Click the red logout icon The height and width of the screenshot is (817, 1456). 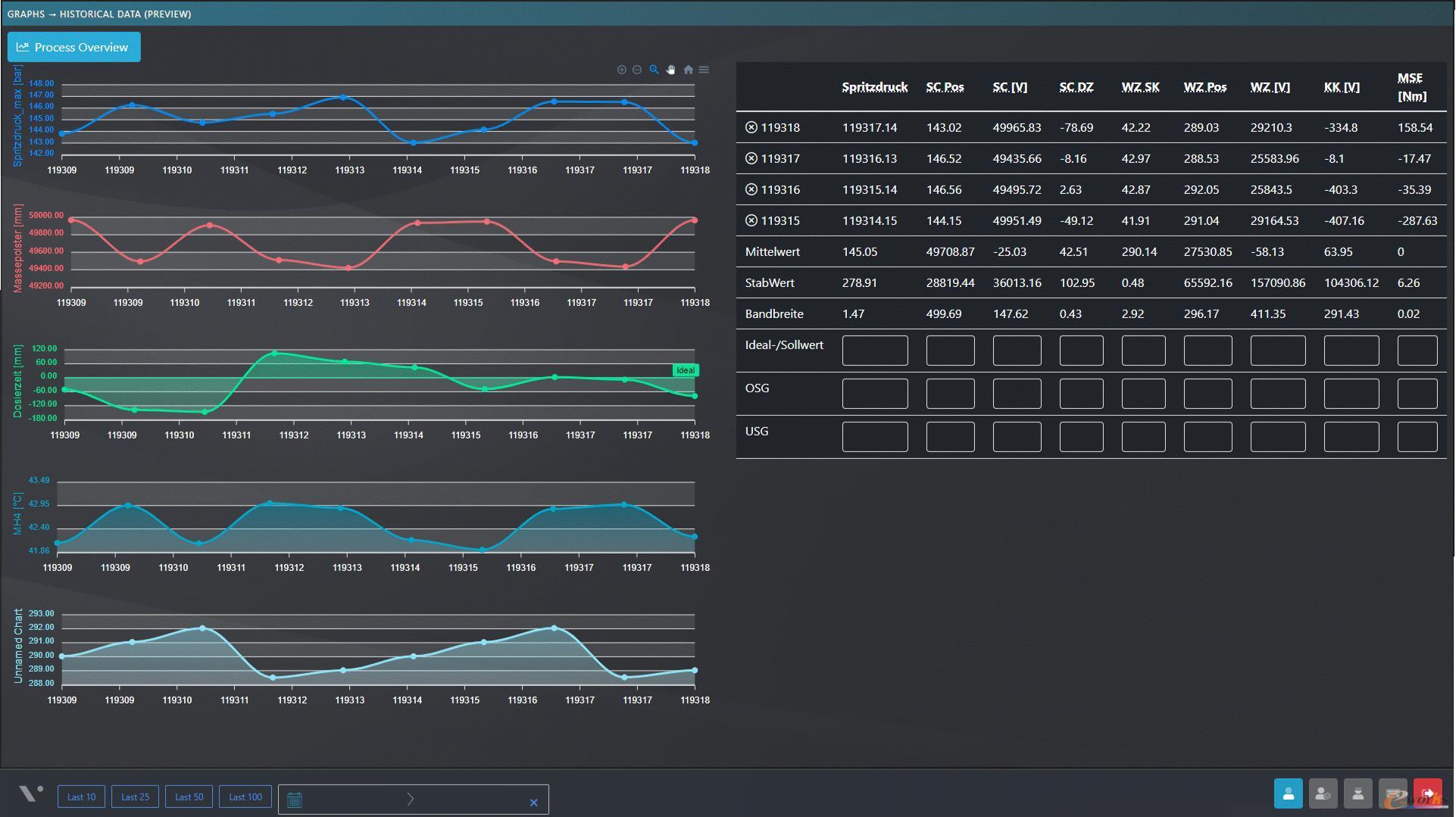coord(1427,794)
